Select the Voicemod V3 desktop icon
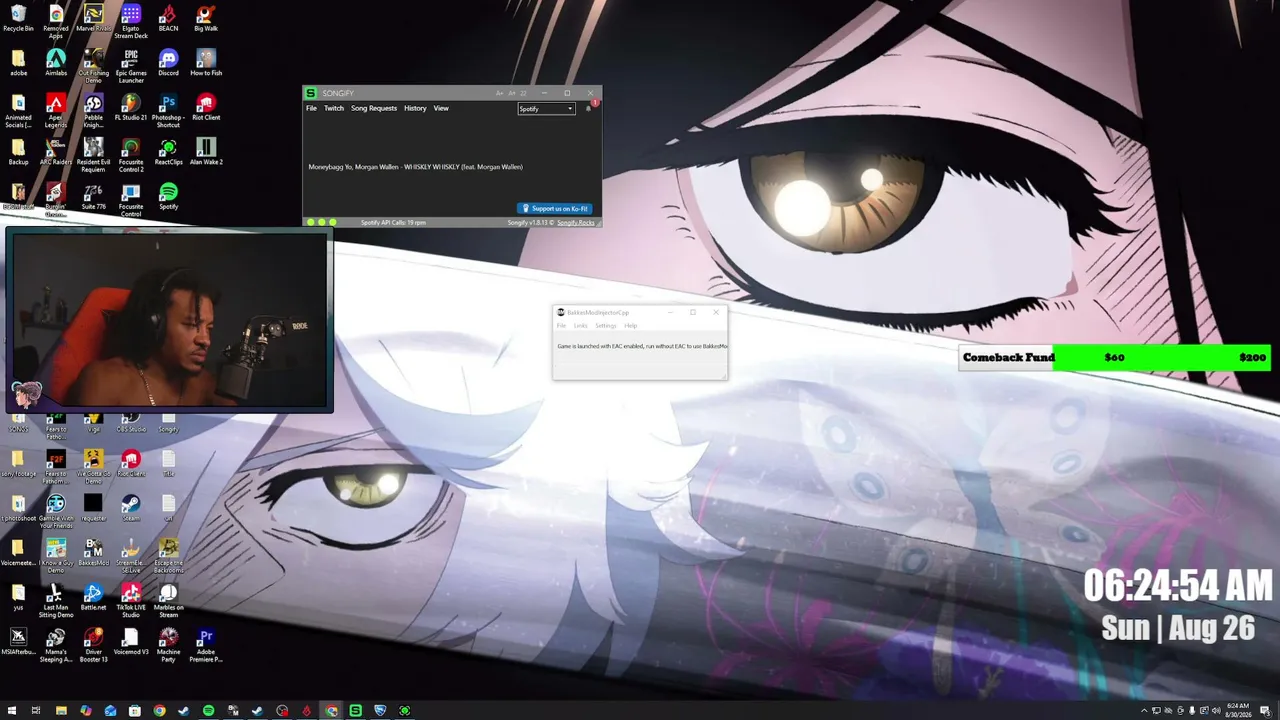 (x=131, y=641)
